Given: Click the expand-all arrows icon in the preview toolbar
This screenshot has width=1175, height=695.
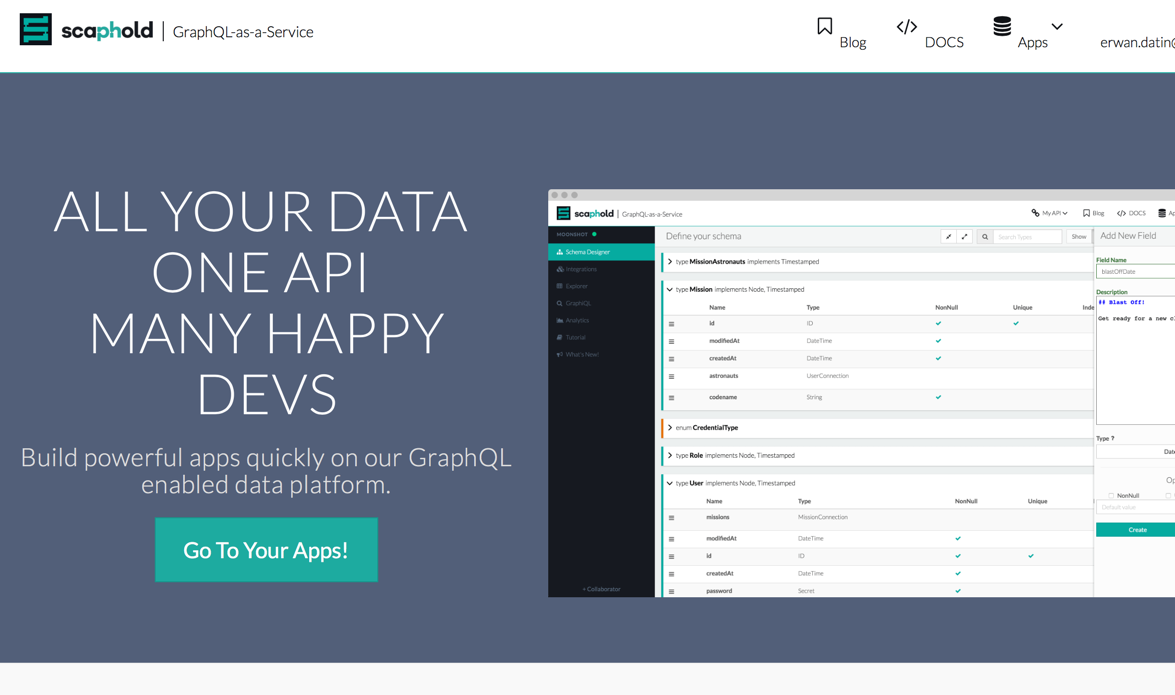Looking at the screenshot, I should [x=964, y=237].
